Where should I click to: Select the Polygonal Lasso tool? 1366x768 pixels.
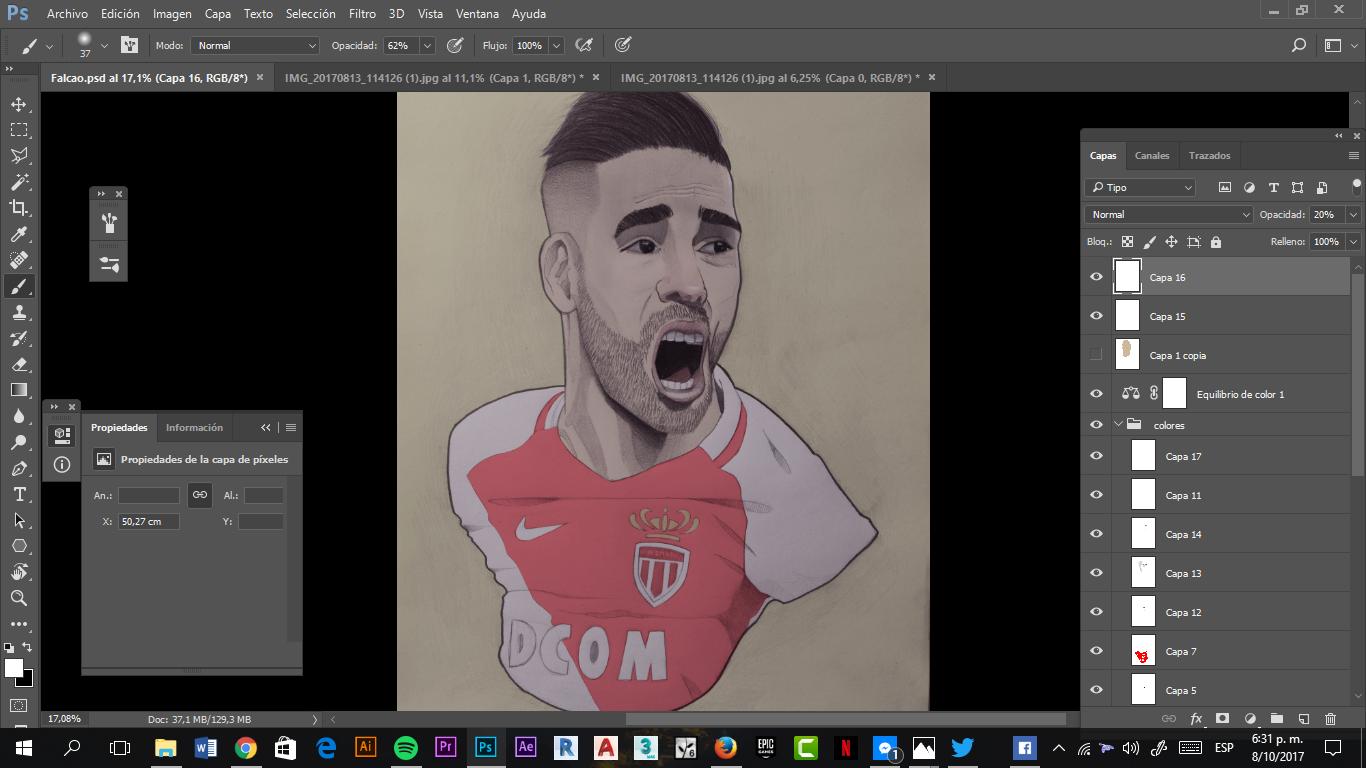[x=18, y=156]
